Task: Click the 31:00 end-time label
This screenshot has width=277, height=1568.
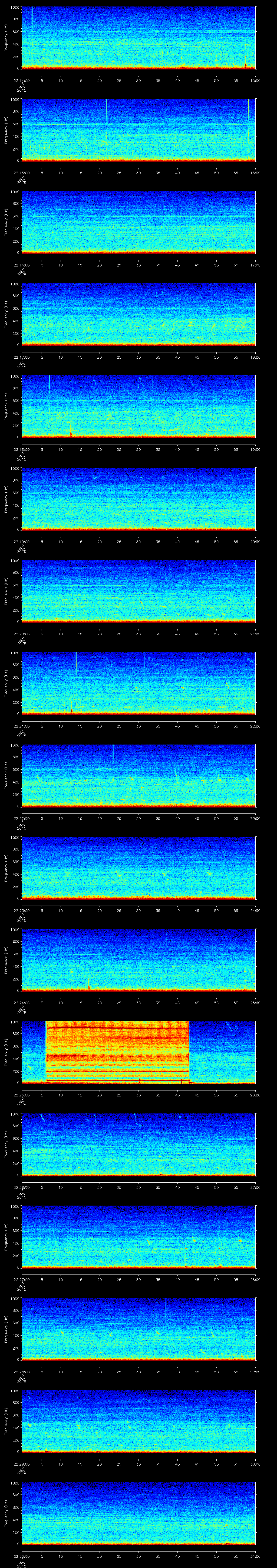Action: coord(255,1556)
